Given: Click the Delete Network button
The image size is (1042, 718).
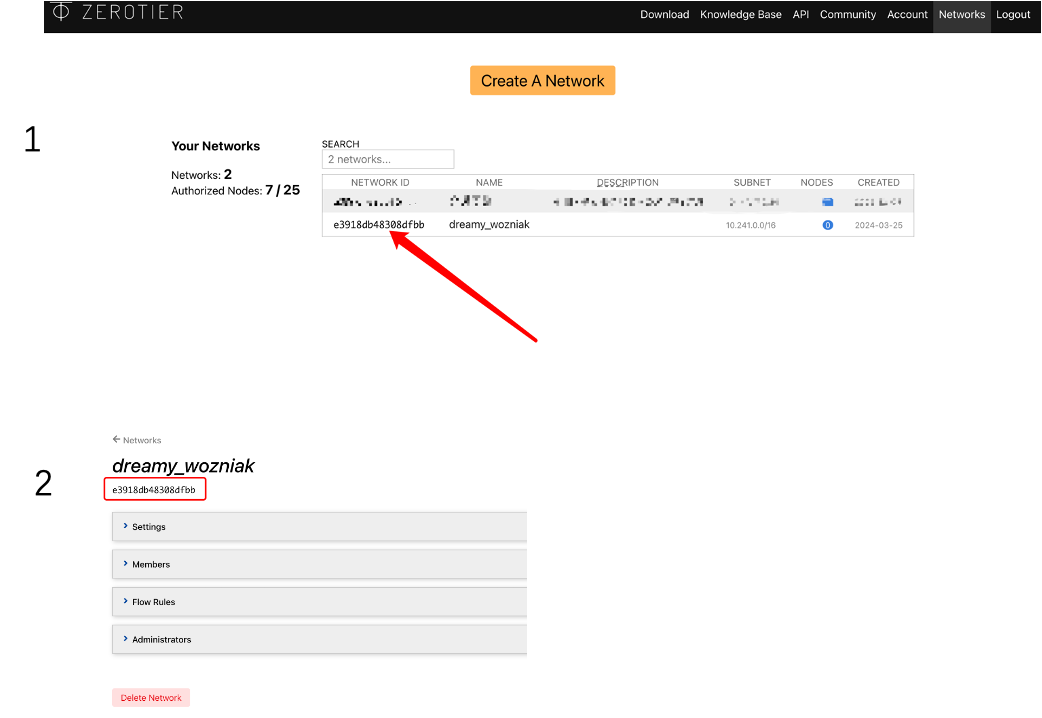Looking at the screenshot, I should pos(151,697).
